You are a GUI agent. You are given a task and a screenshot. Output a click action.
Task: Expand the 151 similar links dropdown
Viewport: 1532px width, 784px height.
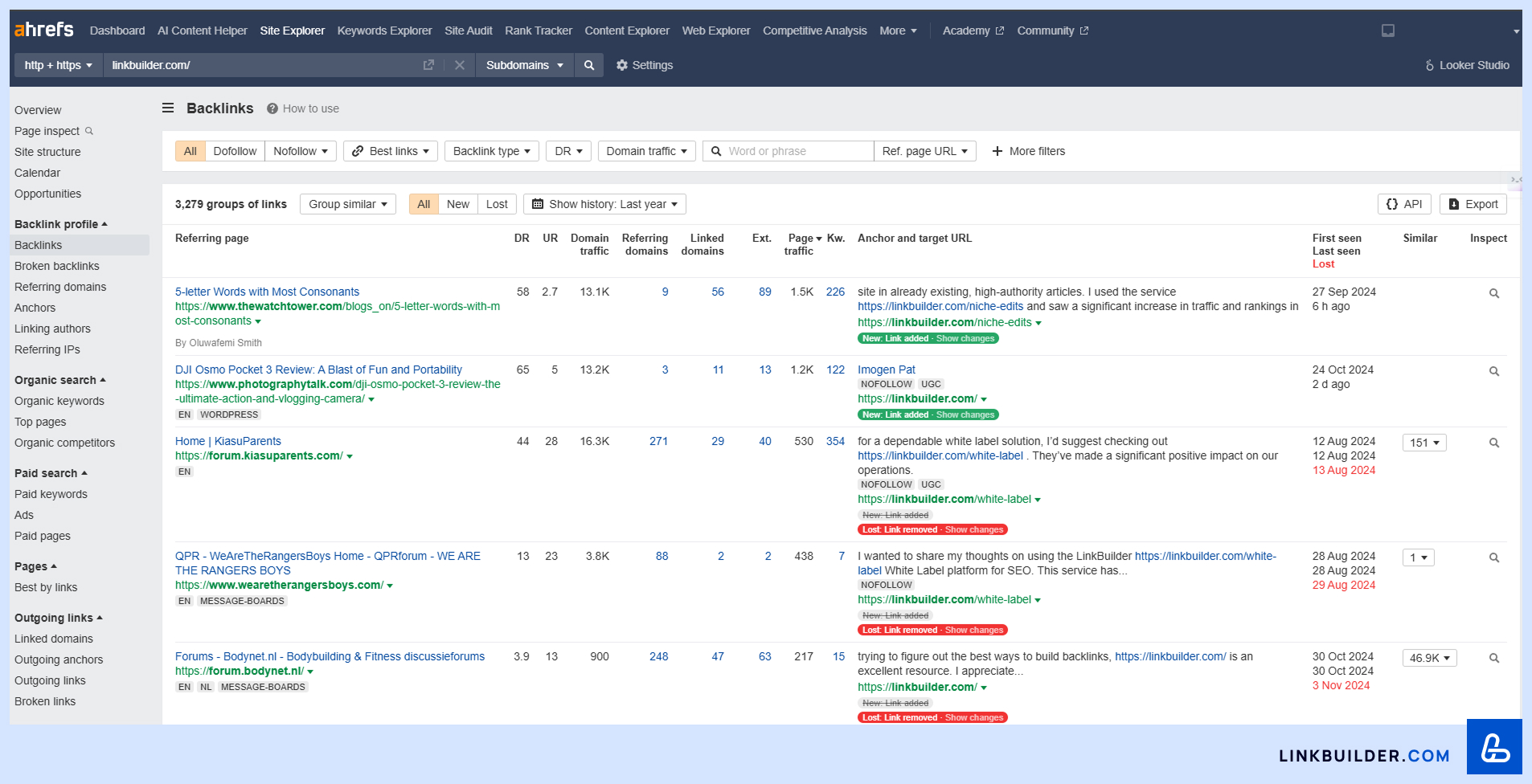pyautogui.click(x=1424, y=443)
